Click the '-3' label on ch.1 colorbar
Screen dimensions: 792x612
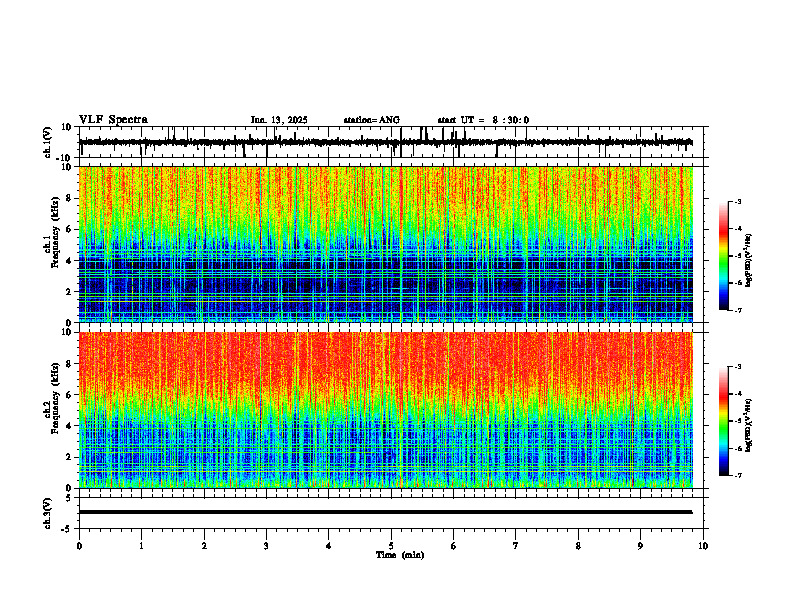(x=738, y=202)
